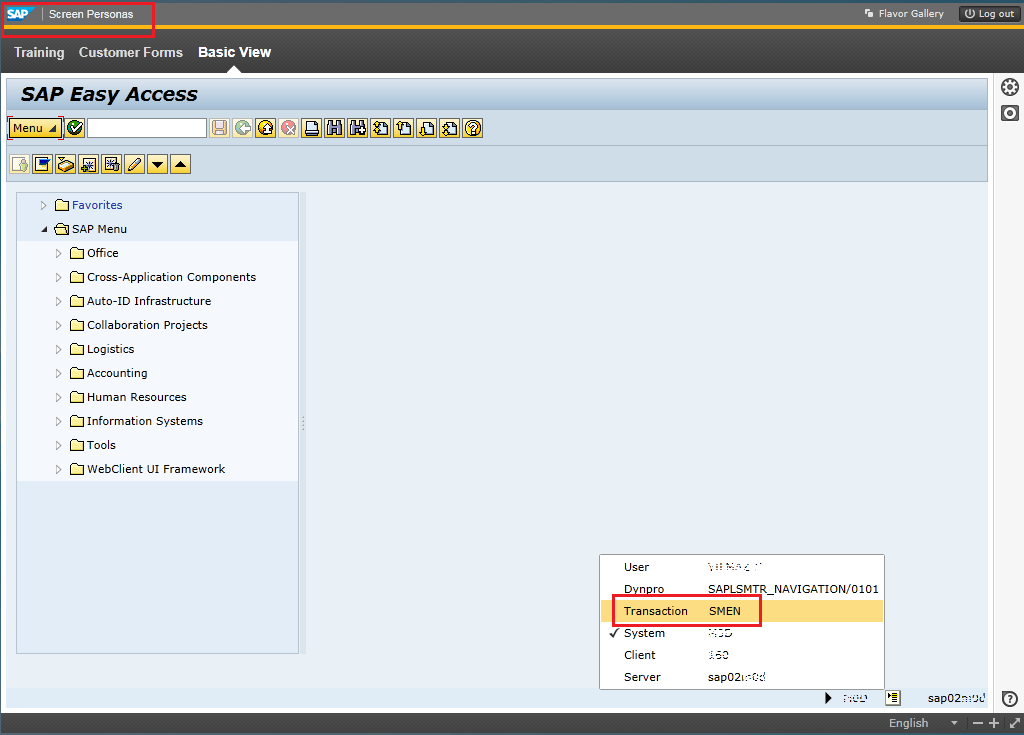Open the English language dropdown
Image resolution: width=1024 pixels, height=735 pixels.
[x=922, y=723]
